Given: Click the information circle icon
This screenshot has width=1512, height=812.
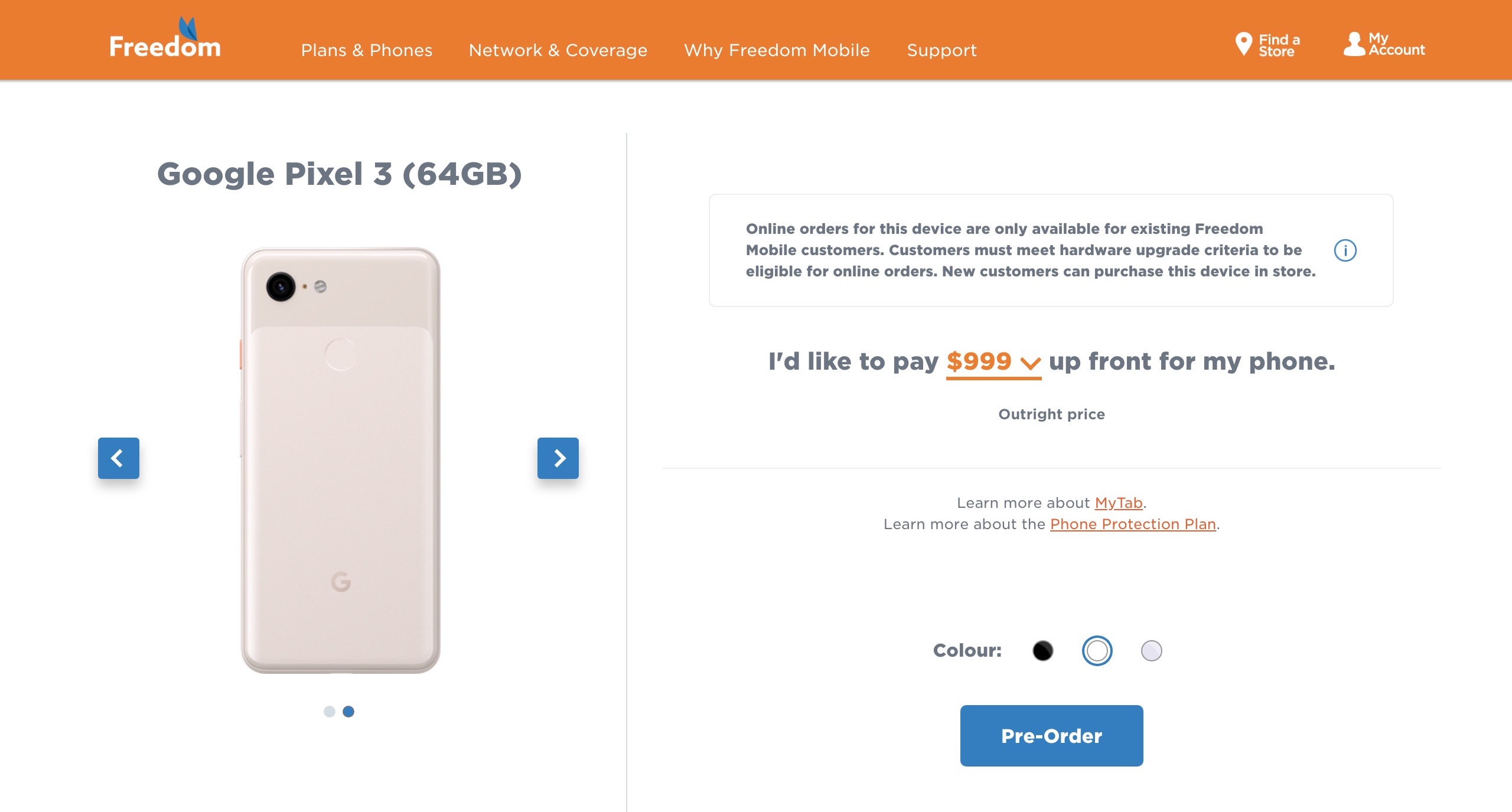Looking at the screenshot, I should pyautogui.click(x=1345, y=250).
